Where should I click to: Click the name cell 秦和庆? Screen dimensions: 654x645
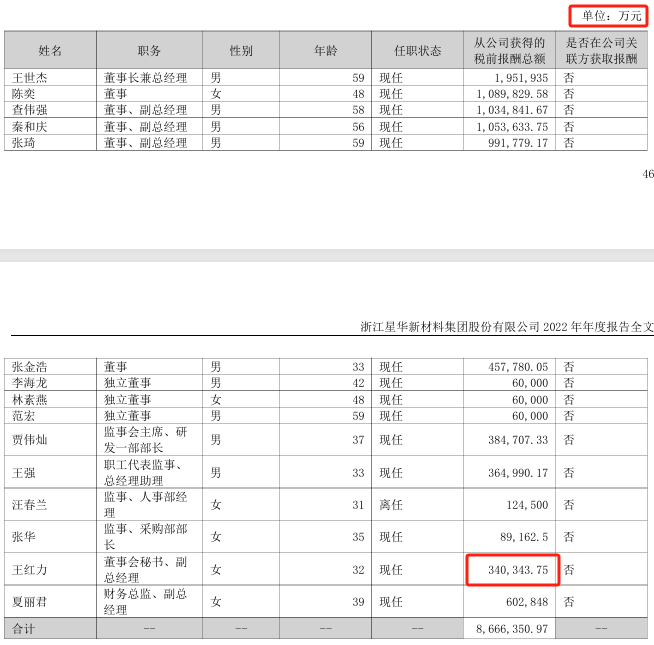pos(29,126)
